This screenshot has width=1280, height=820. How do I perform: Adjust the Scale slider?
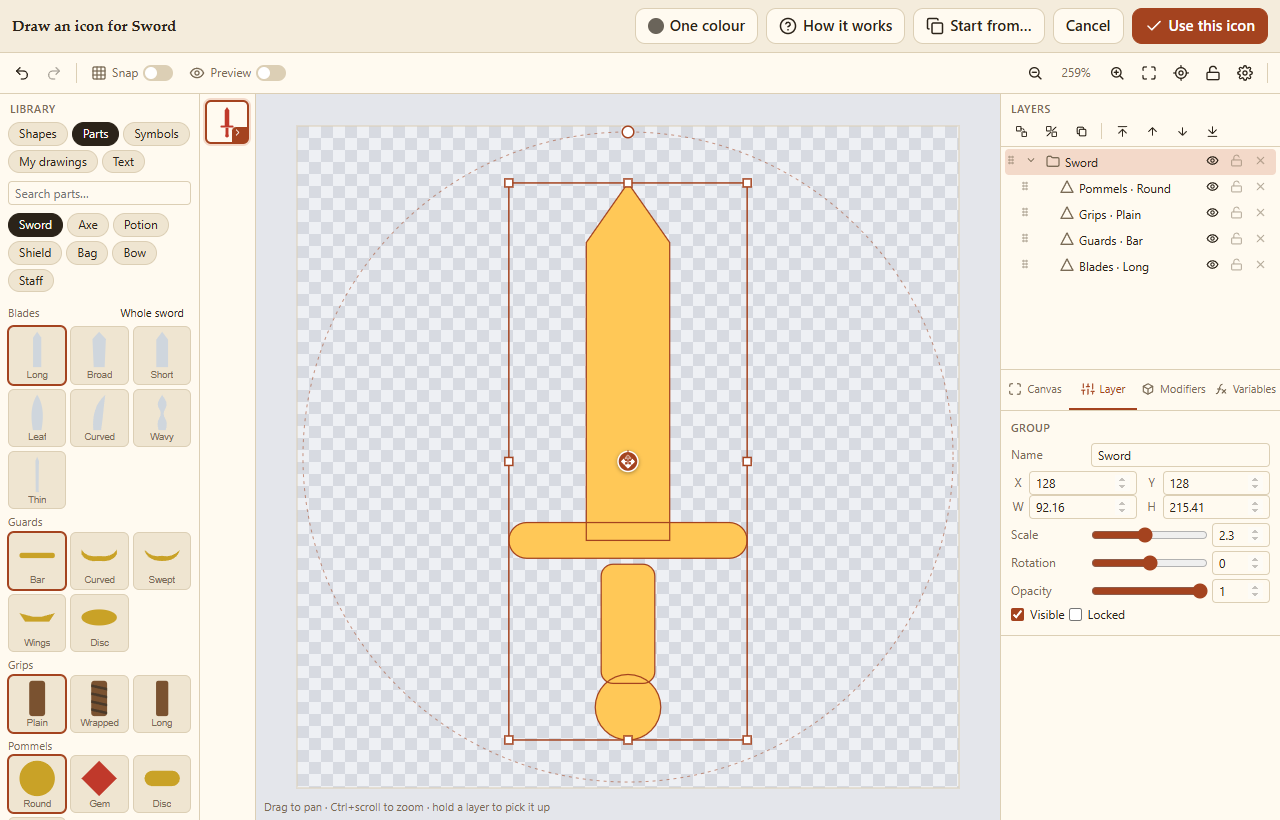[1149, 535]
